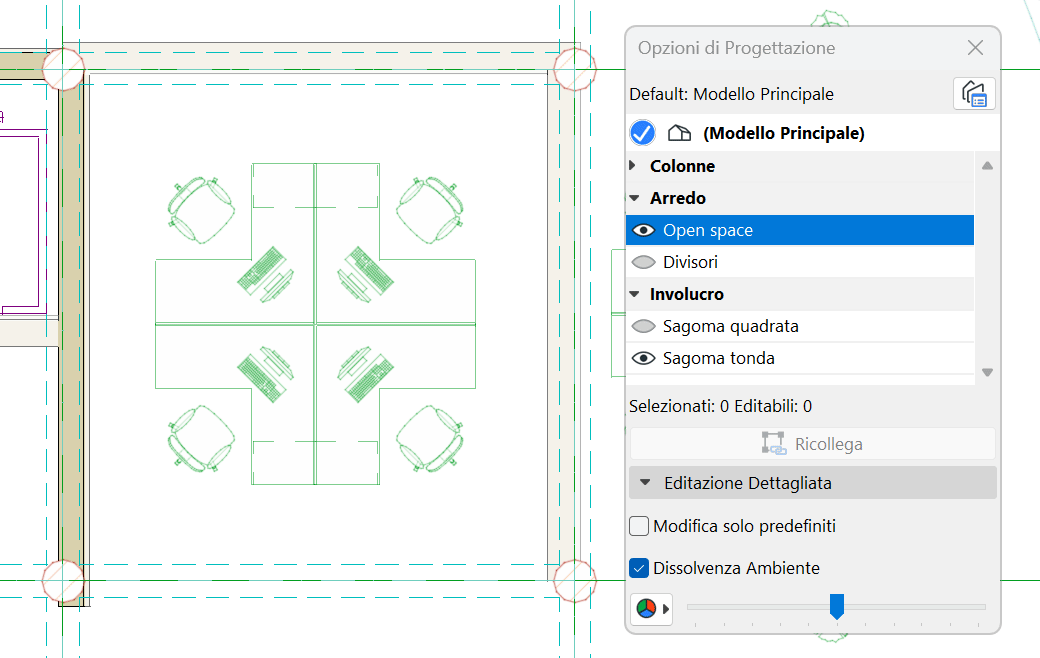Collapse the Involucro group
Image resolution: width=1040 pixels, height=658 pixels.
[x=634, y=294]
